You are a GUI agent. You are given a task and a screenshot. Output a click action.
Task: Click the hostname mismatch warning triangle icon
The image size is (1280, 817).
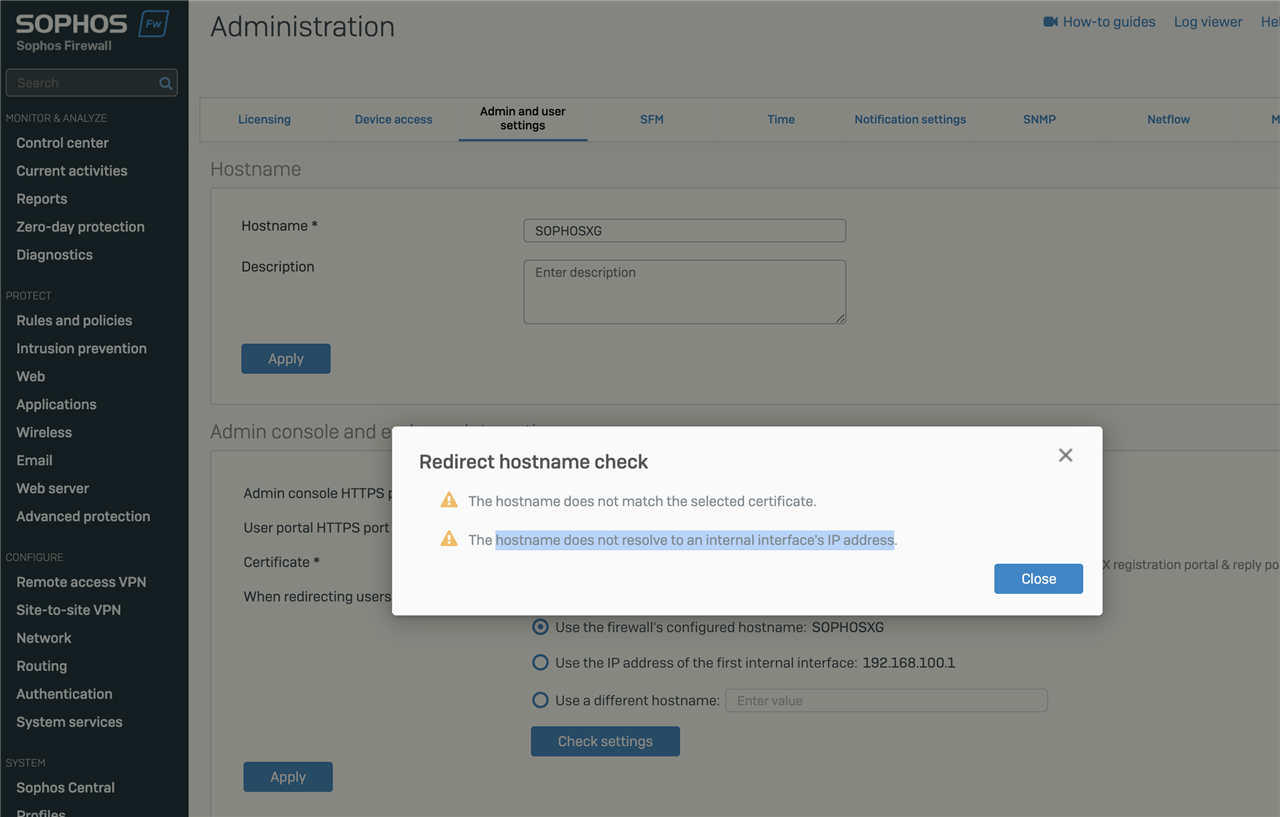click(x=449, y=500)
